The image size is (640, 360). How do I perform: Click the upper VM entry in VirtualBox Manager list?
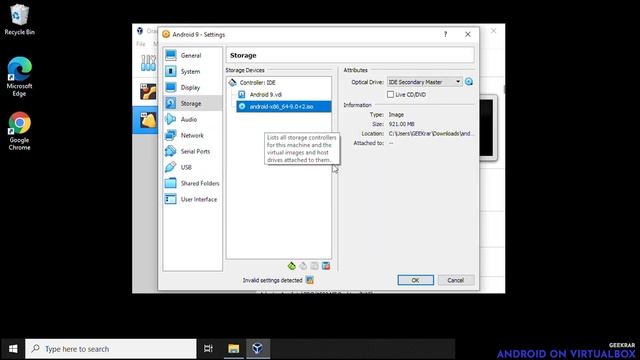coord(146,92)
